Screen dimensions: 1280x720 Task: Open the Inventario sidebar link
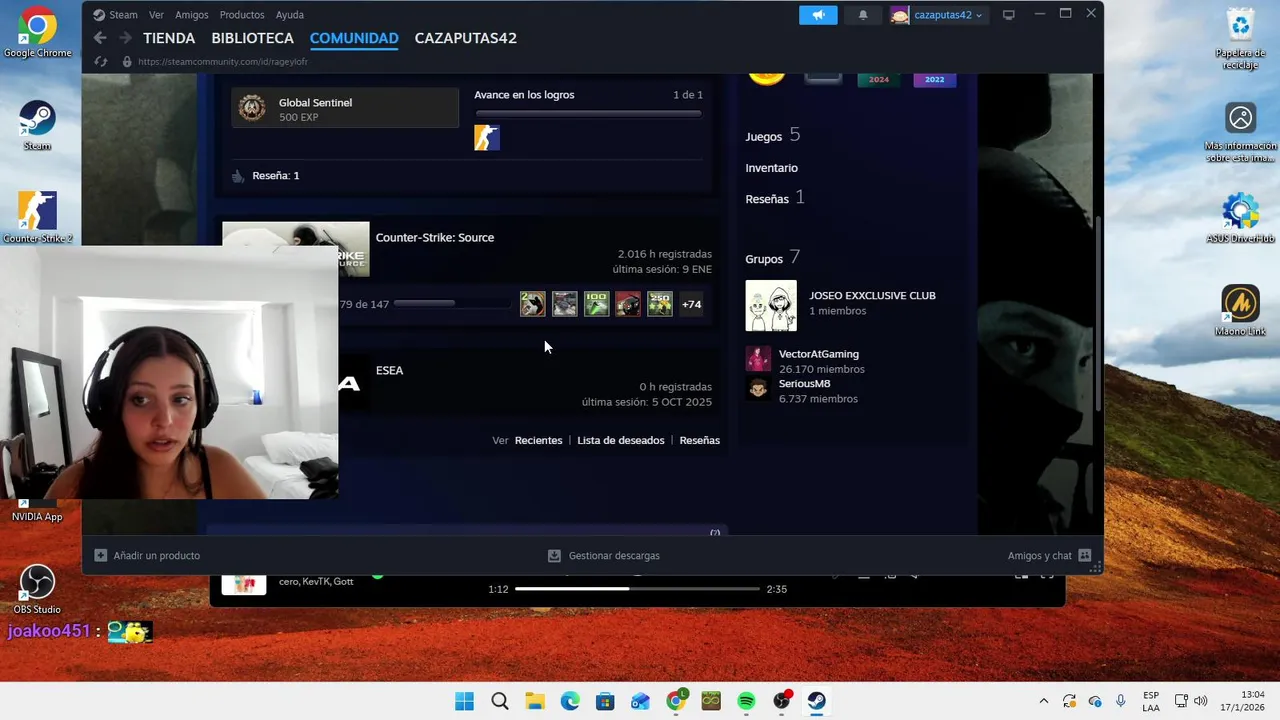click(x=771, y=168)
